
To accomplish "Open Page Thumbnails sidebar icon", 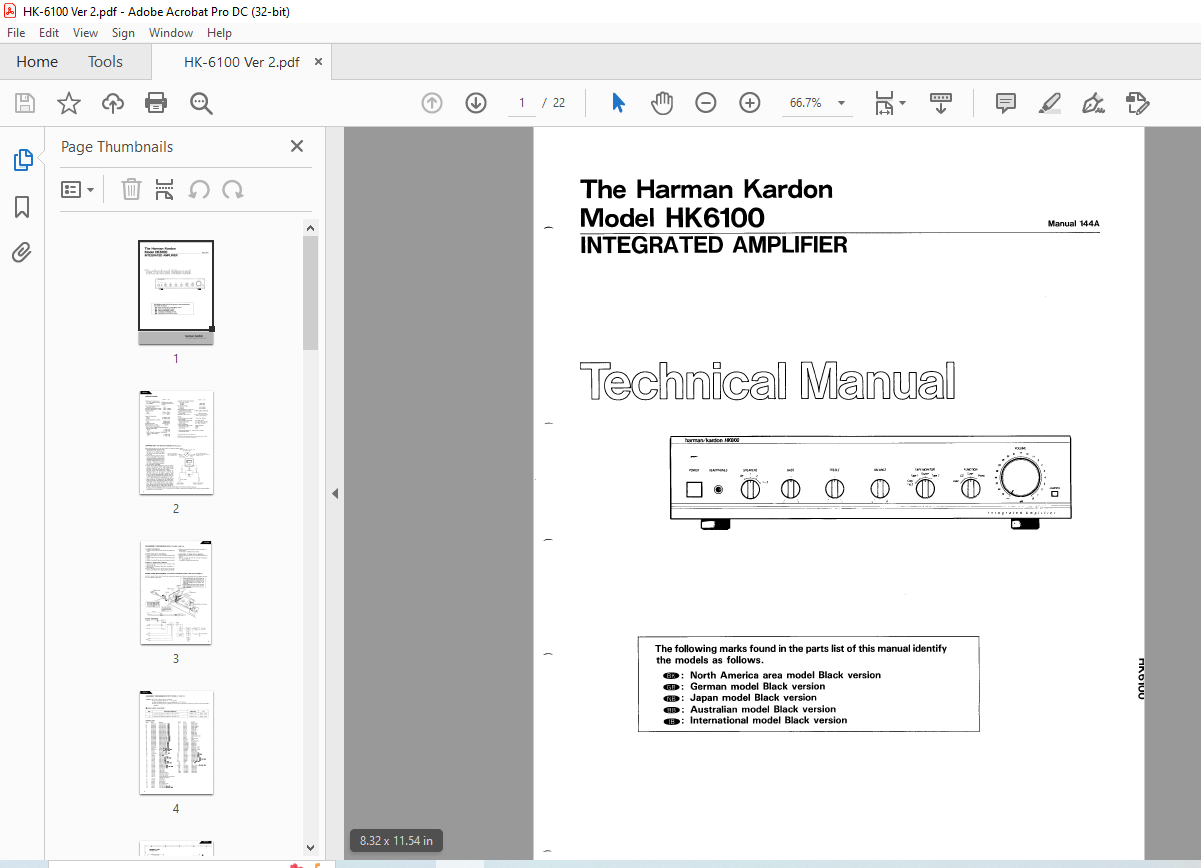I will tap(22, 160).
